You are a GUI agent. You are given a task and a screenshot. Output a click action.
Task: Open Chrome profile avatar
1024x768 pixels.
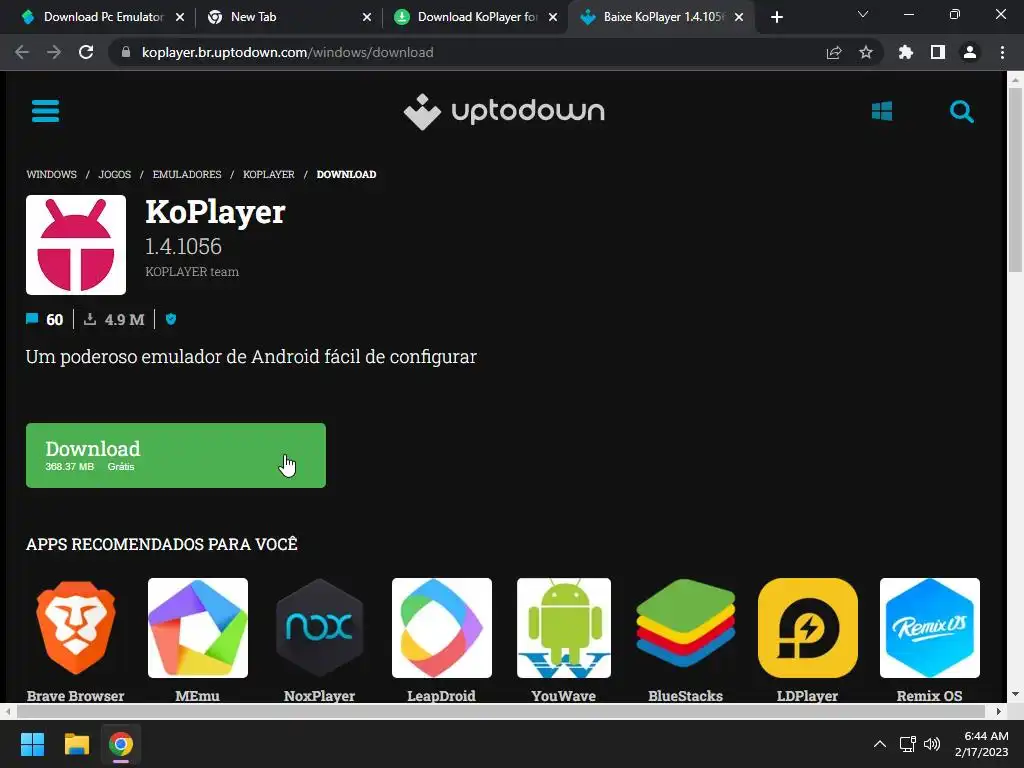pos(970,52)
